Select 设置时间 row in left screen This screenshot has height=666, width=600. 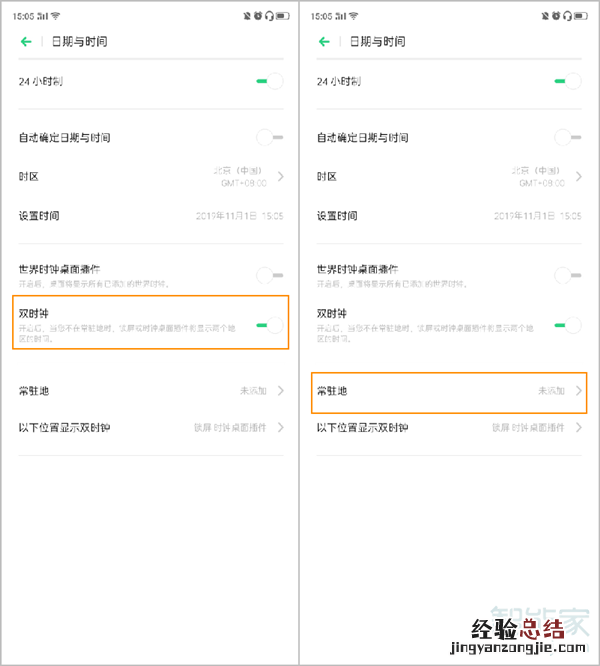coord(151,216)
